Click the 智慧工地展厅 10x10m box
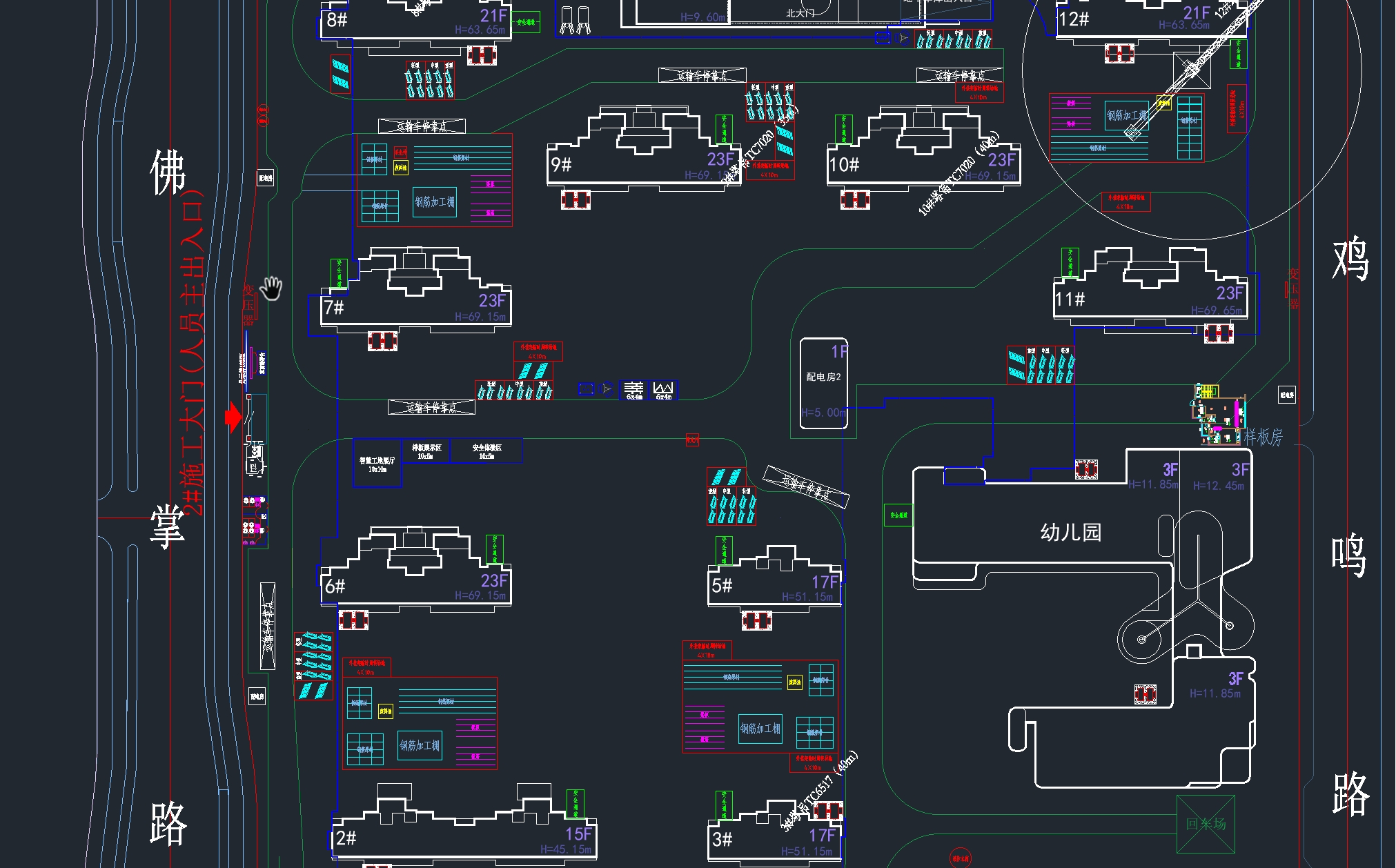This screenshot has height=868, width=1396. (x=377, y=464)
